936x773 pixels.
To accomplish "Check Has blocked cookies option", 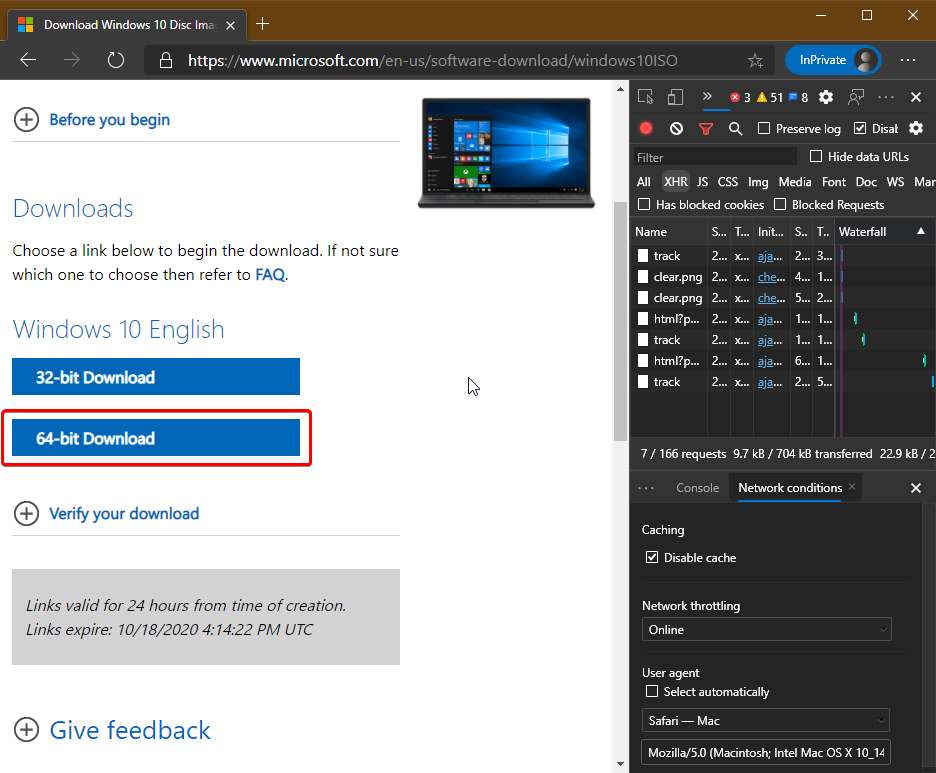I will [644, 204].
